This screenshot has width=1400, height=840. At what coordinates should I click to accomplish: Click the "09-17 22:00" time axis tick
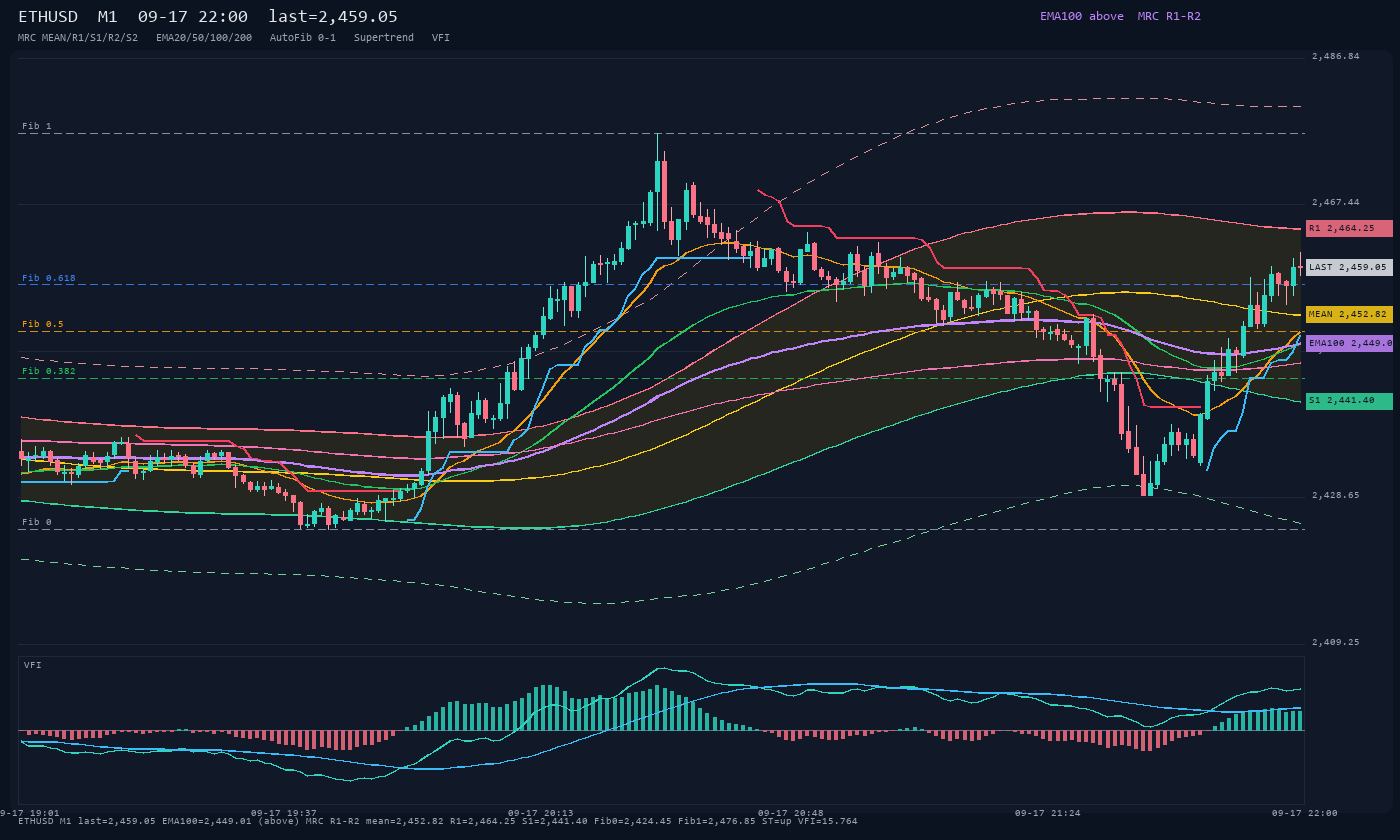point(1305,813)
